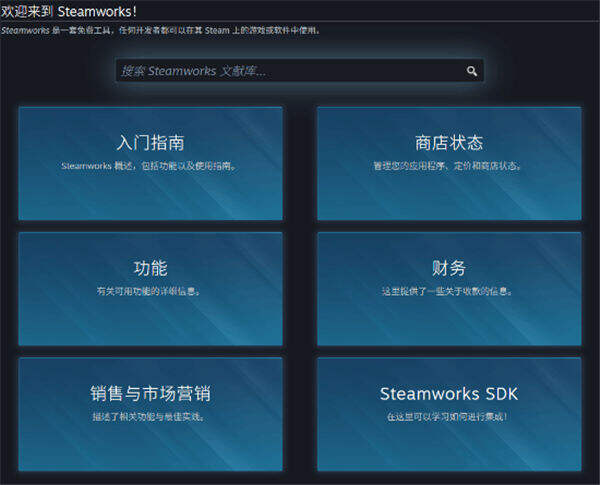
Task: Click description '管理您的应用程序、定价和商店状态'
Action: 448,166
